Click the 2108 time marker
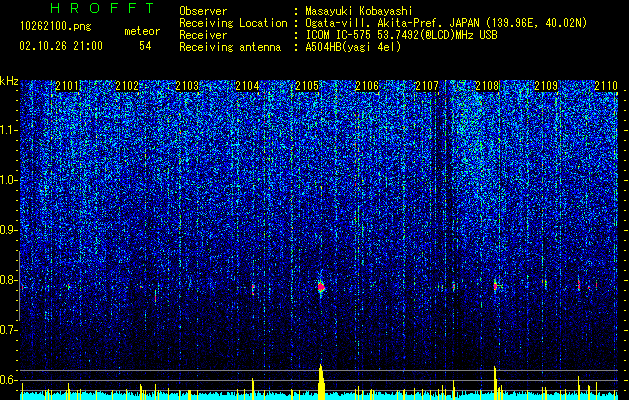This screenshot has height=400, width=629. (487, 86)
